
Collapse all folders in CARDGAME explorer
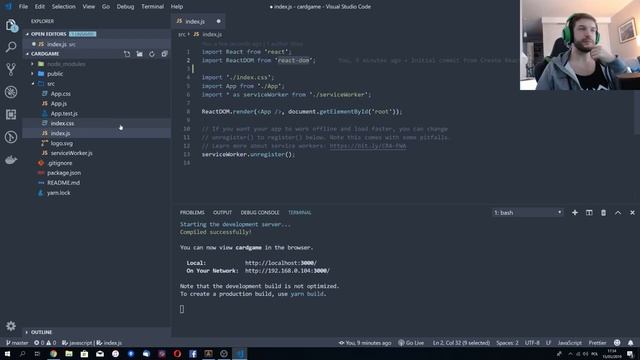point(164,54)
